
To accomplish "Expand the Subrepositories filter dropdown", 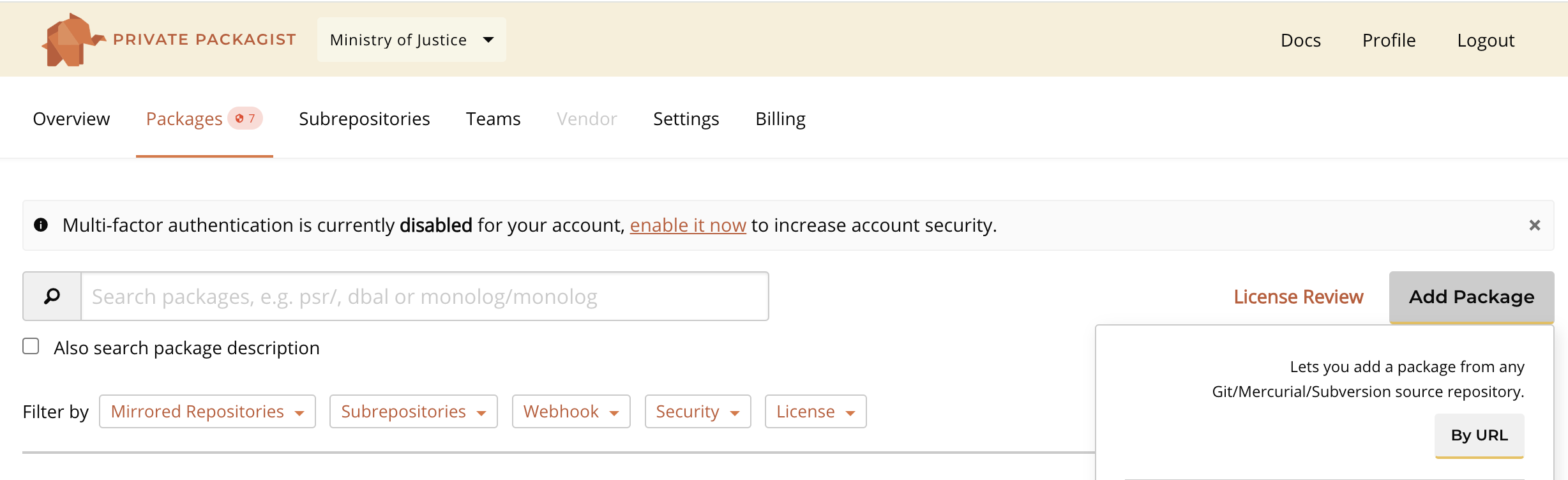I will [414, 412].
